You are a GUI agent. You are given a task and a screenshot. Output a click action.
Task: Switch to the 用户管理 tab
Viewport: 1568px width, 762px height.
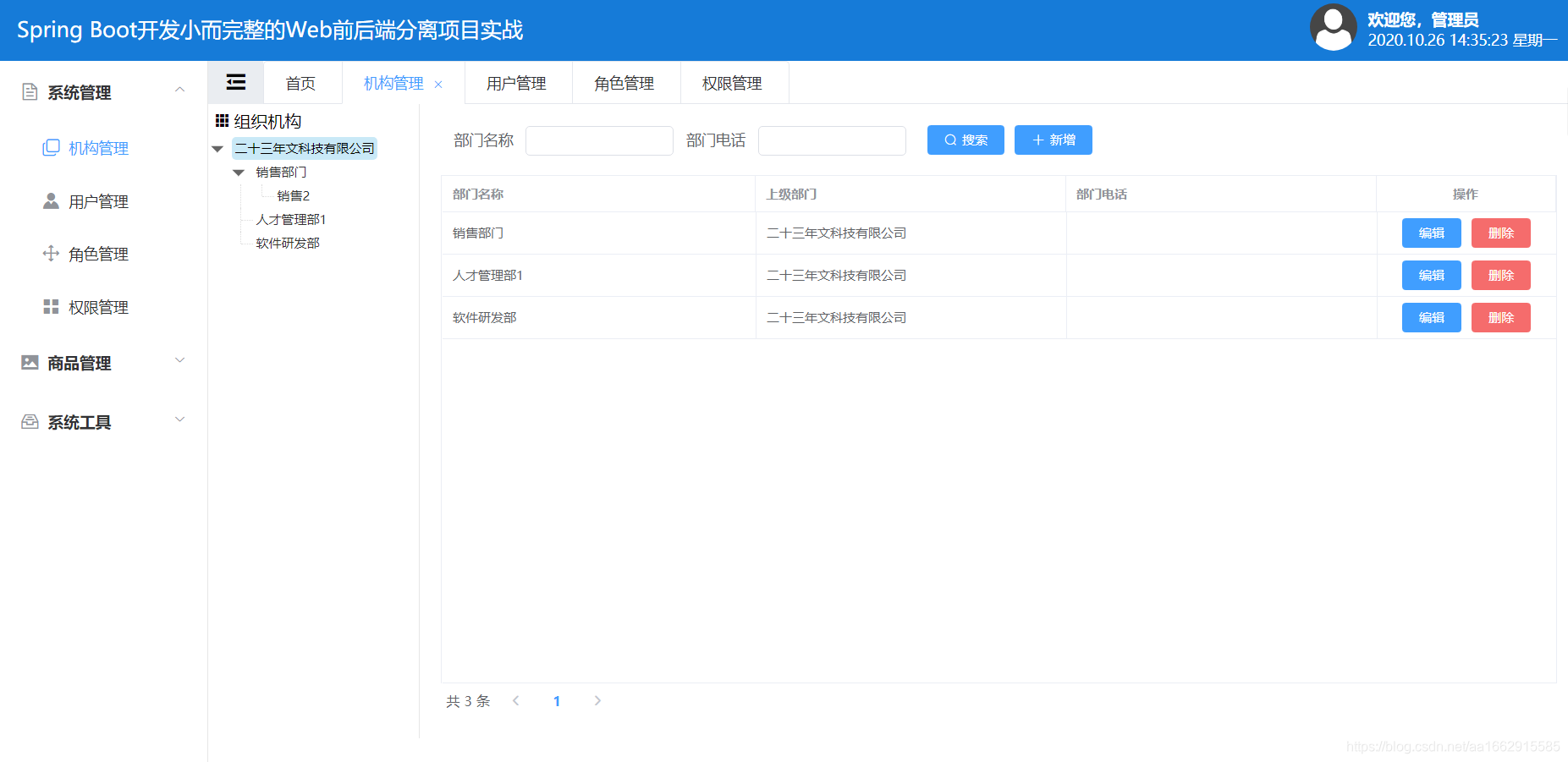517,83
